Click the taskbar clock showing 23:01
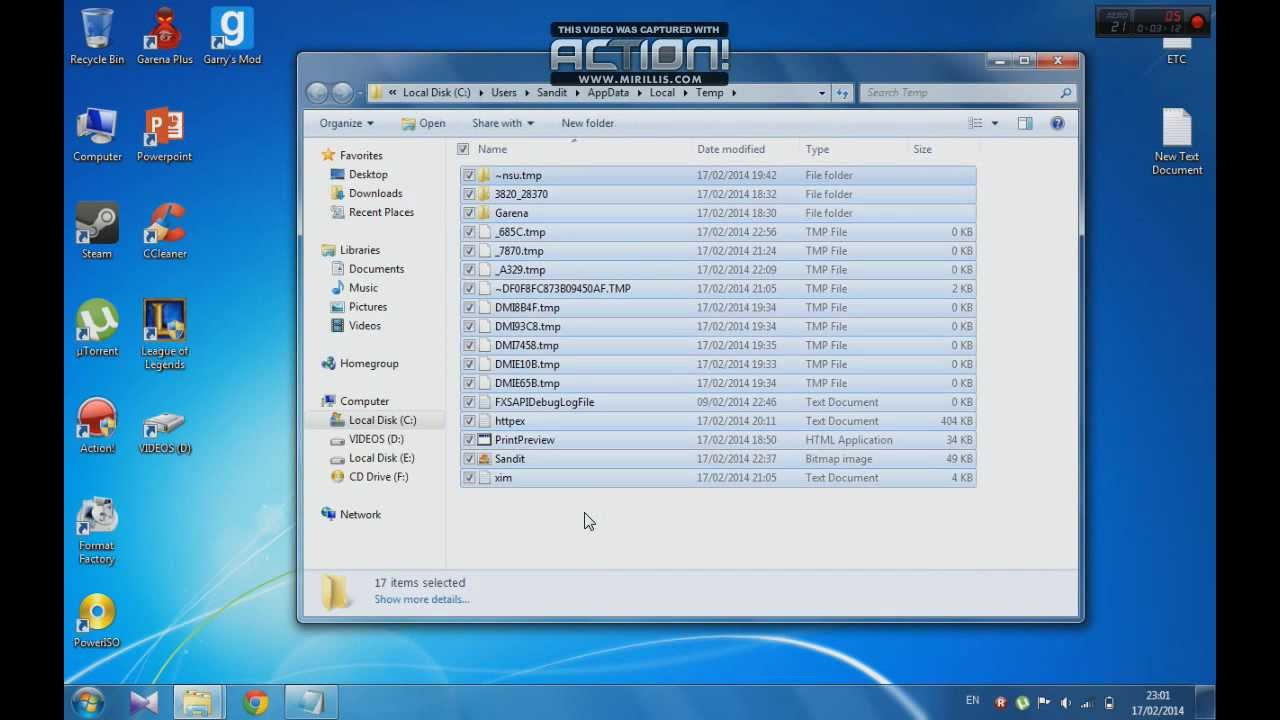The height and width of the screenshot is (720, 1280). coord(1158,703)
